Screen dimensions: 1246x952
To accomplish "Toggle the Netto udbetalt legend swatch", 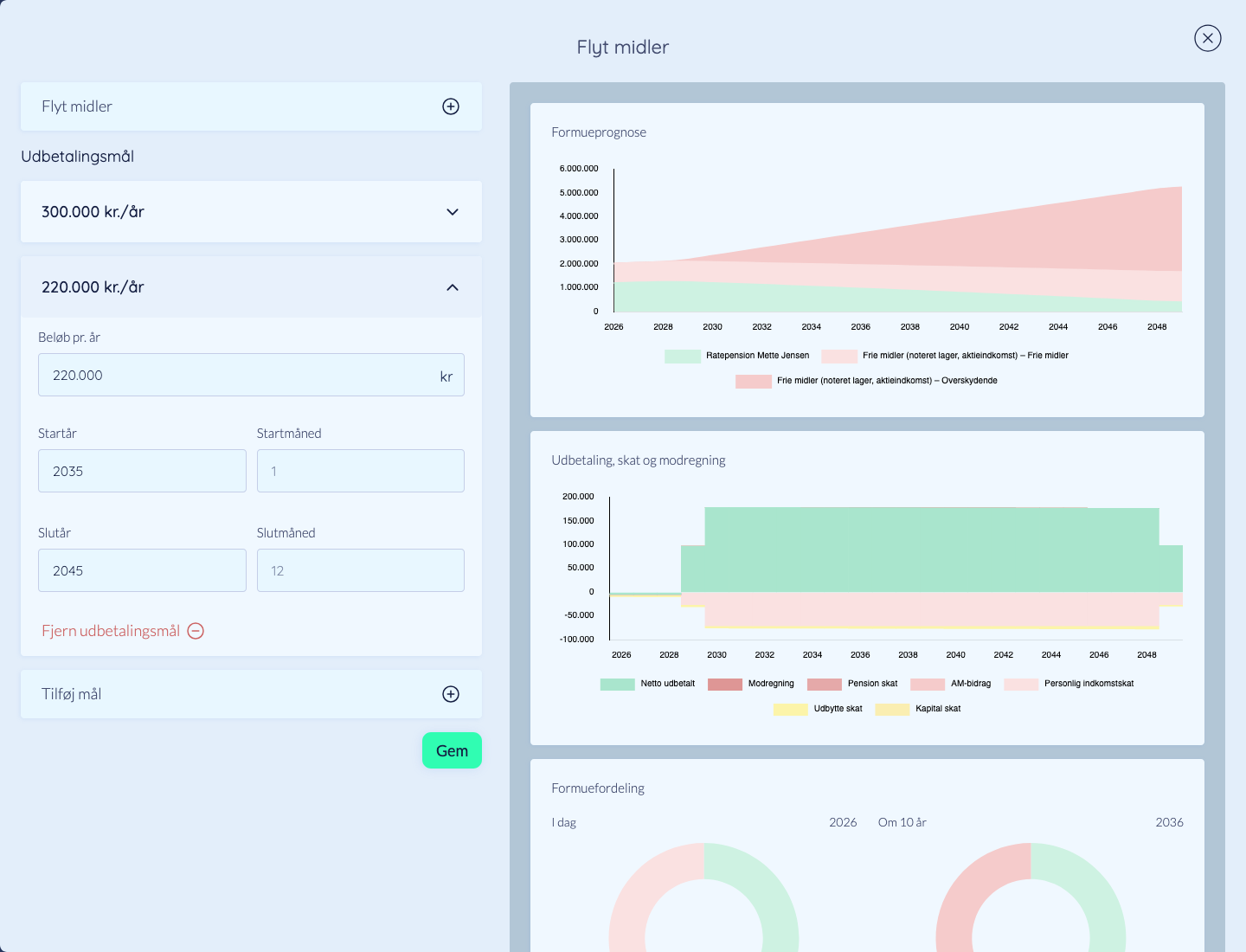I will (618, 684).
